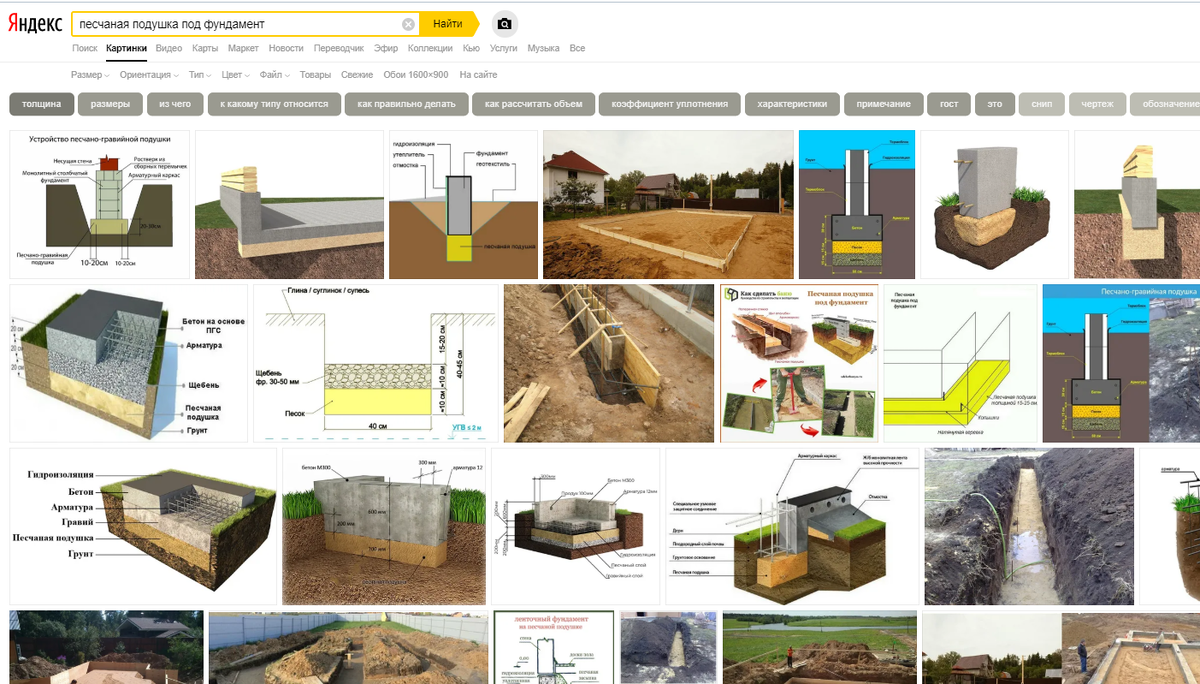The image size is (1200, 684).
Task: Clear the search query with the X icon
Action: coord(408,24)
